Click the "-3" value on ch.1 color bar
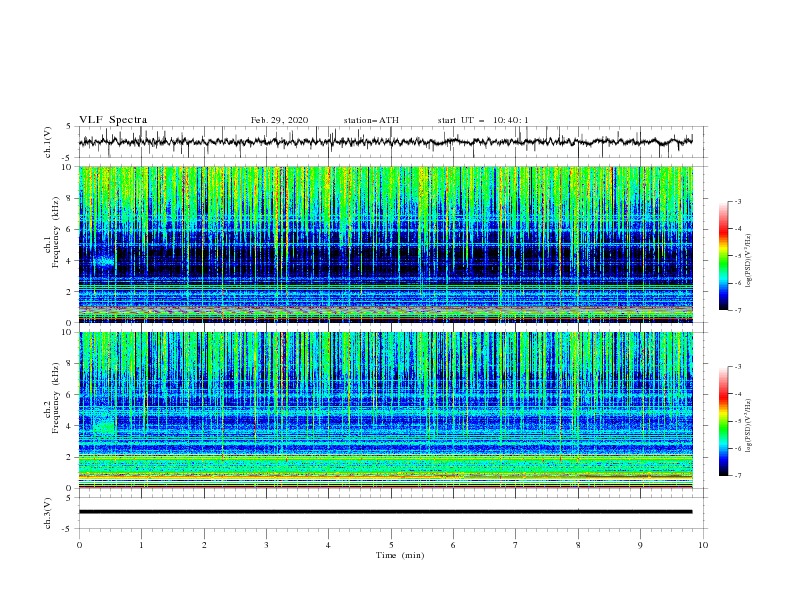Screen dimensions: 792x612 coord(737,201)
